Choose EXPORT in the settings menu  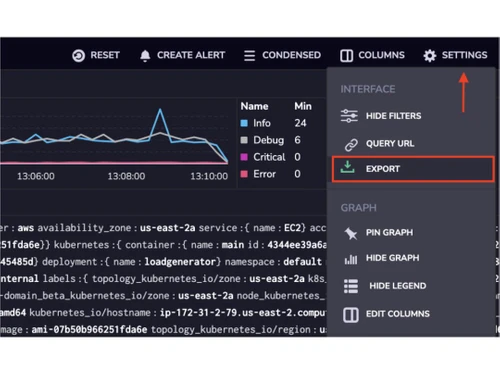pos(383,169)
